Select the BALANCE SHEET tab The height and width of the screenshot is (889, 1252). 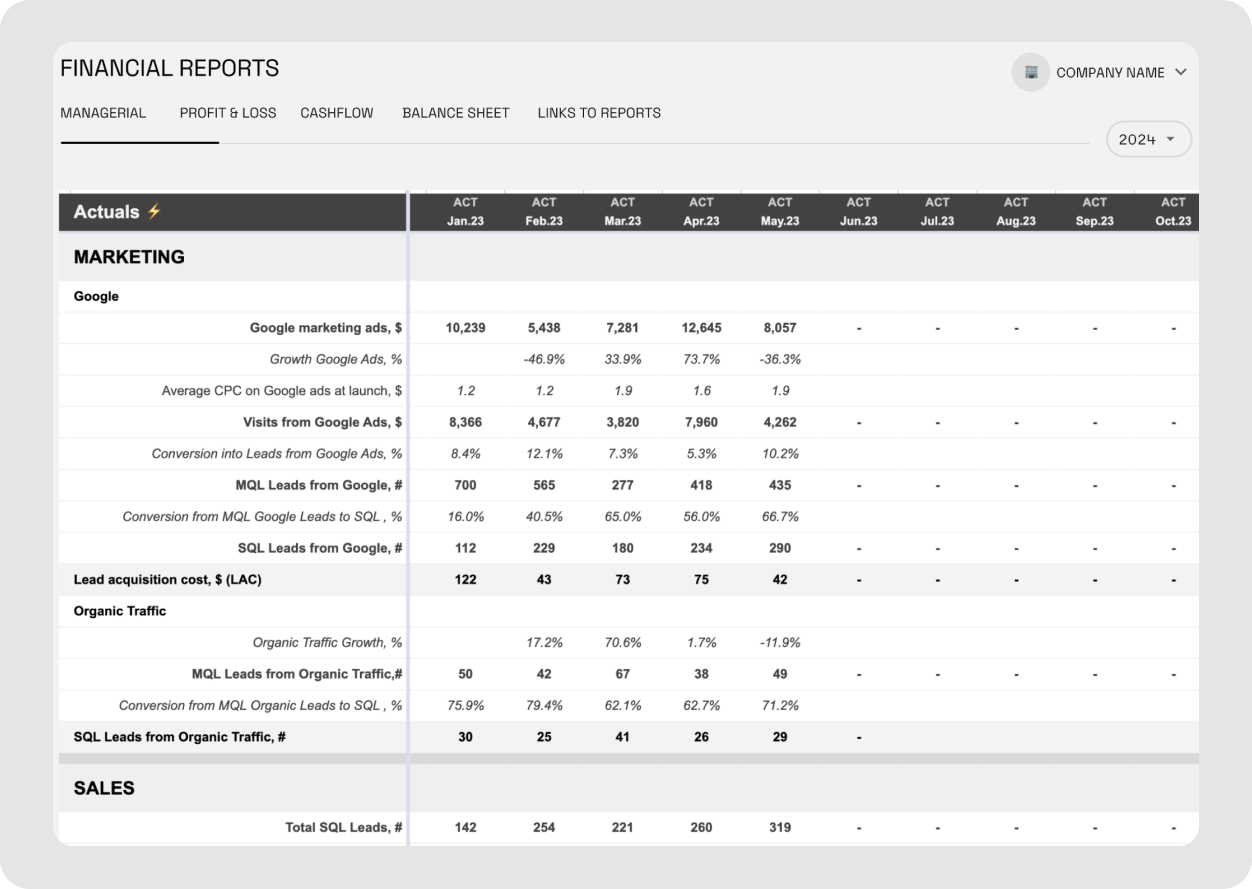[x=455, y=113]
